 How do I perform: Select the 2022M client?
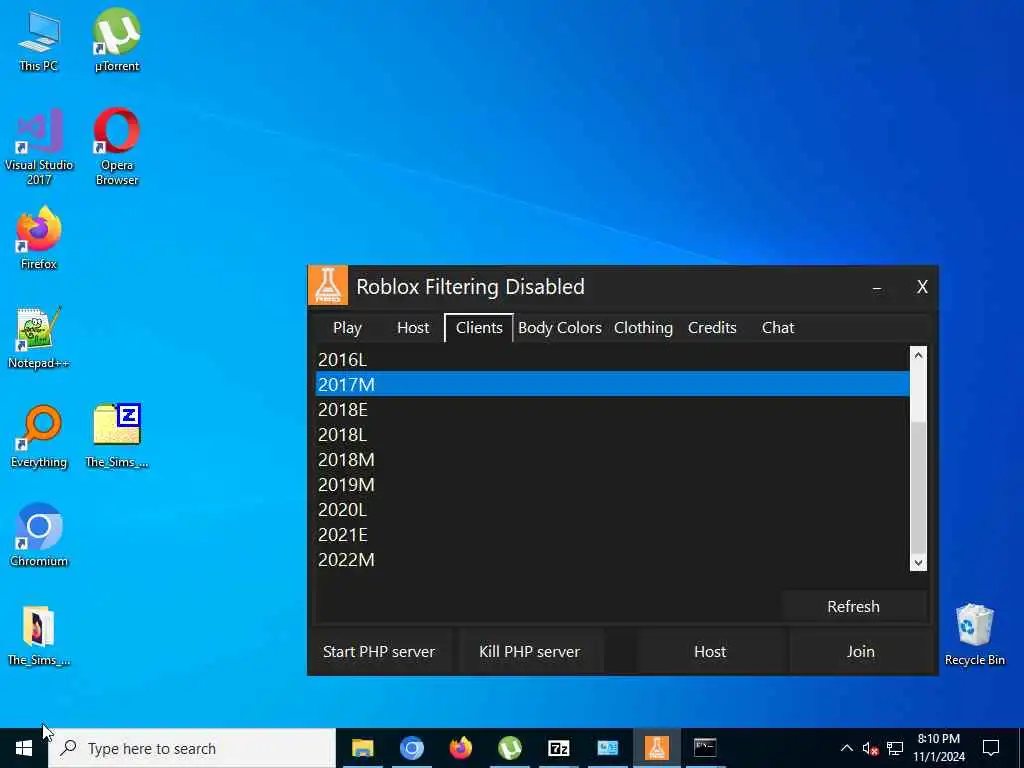[x=612, y=560]
